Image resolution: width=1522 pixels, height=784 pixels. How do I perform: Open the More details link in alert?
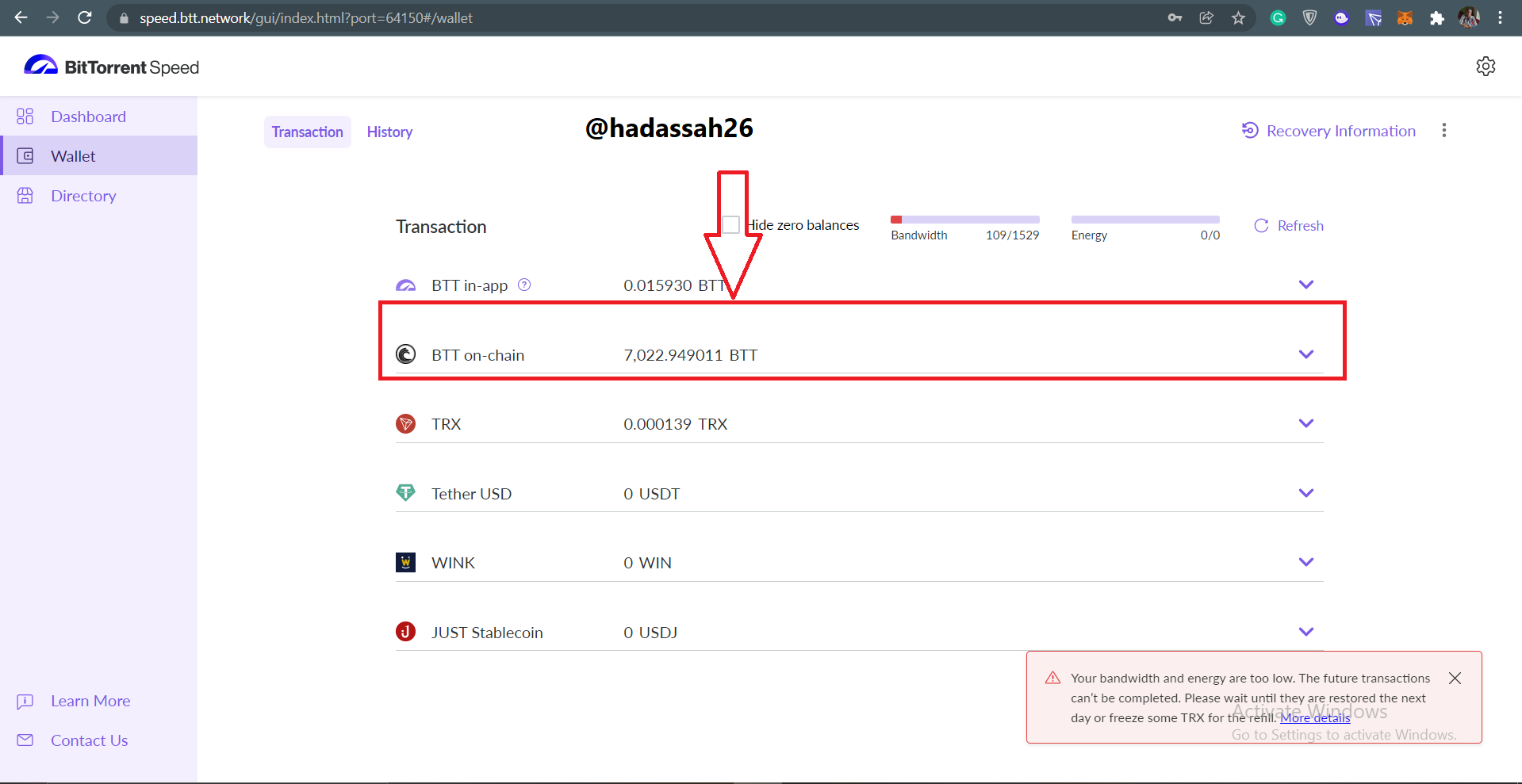click(1315, 718)
